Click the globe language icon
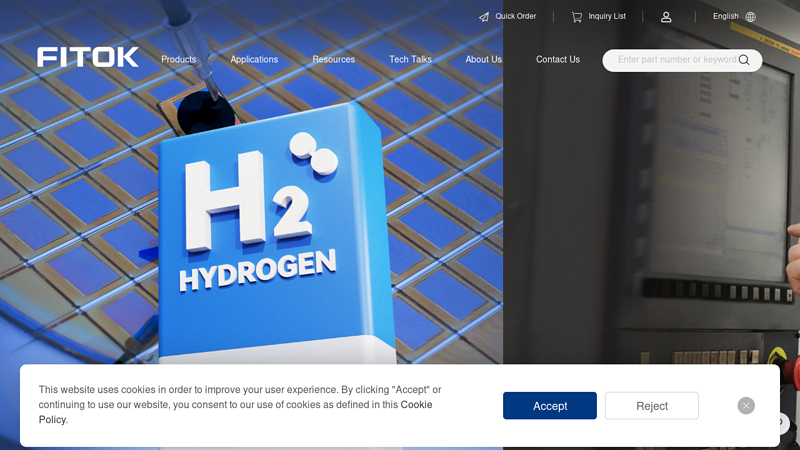 (x=751, y=17)
